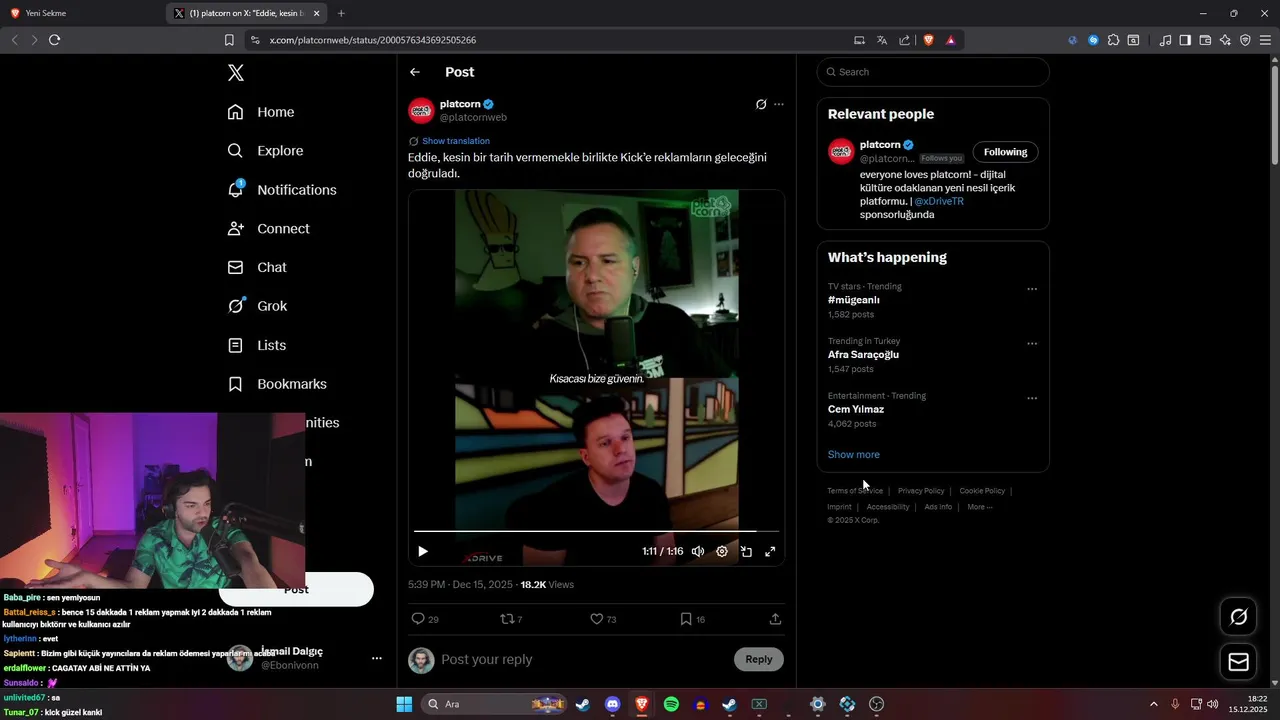Open Brave Leo AI sparkle icon
Viewport: 1280px width, 720px height.
click(1225, 40)
